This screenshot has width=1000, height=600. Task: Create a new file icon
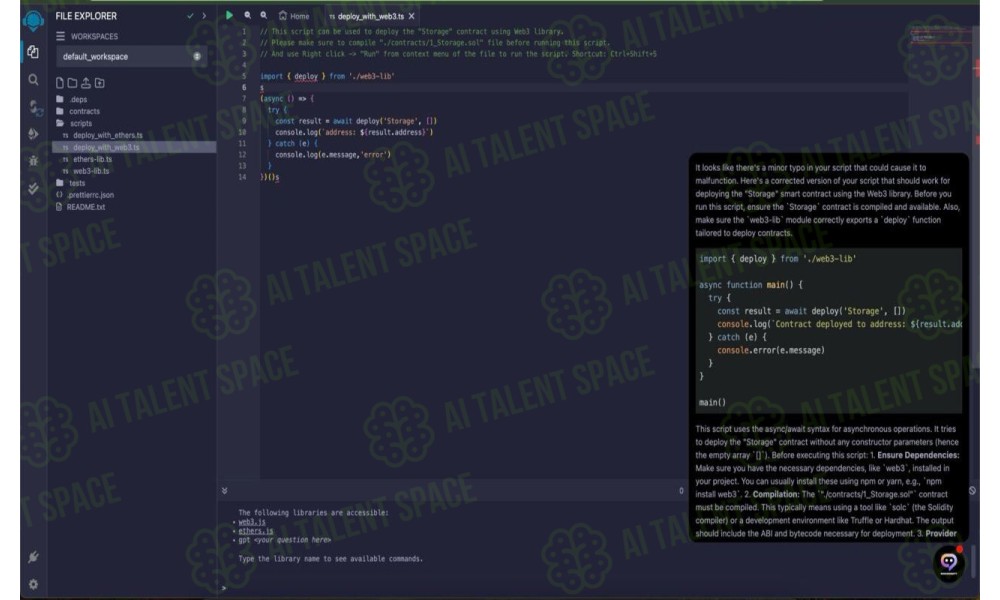point(59,83)
